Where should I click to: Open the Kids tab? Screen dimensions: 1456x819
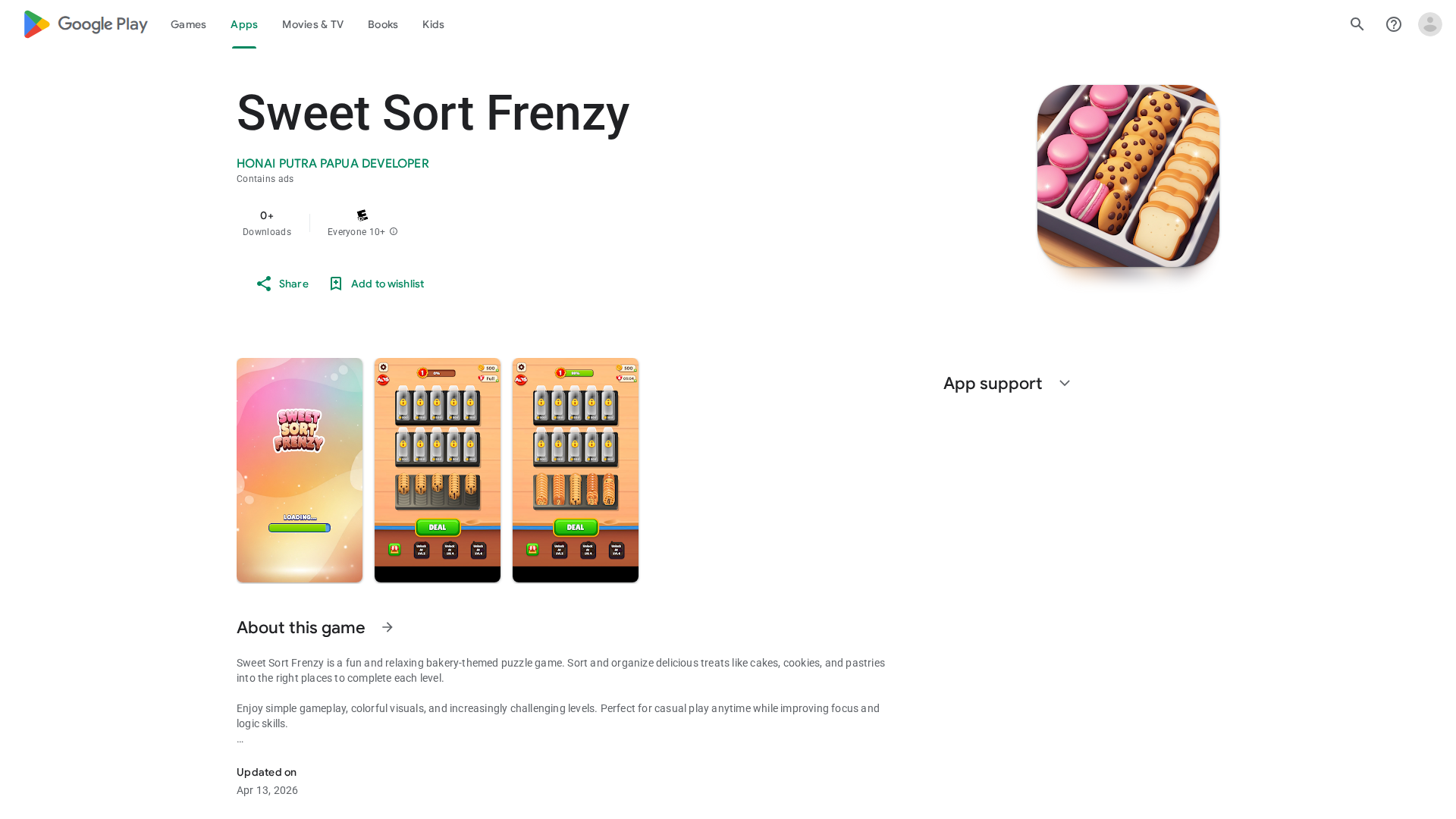433,24
